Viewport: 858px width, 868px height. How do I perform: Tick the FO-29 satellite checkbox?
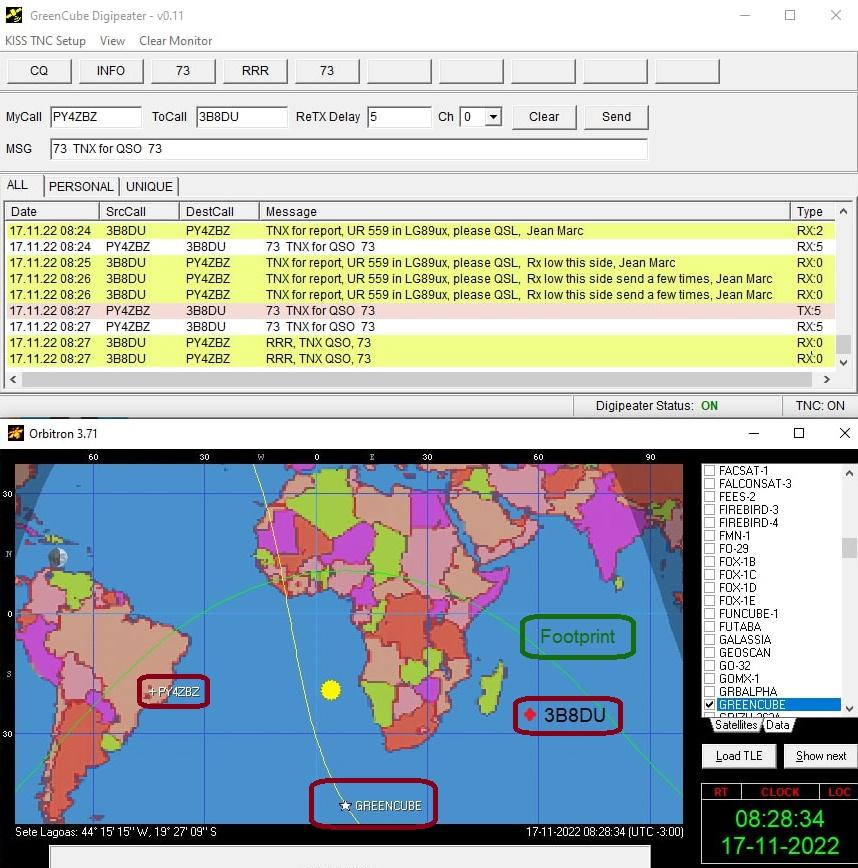[710, 549]
